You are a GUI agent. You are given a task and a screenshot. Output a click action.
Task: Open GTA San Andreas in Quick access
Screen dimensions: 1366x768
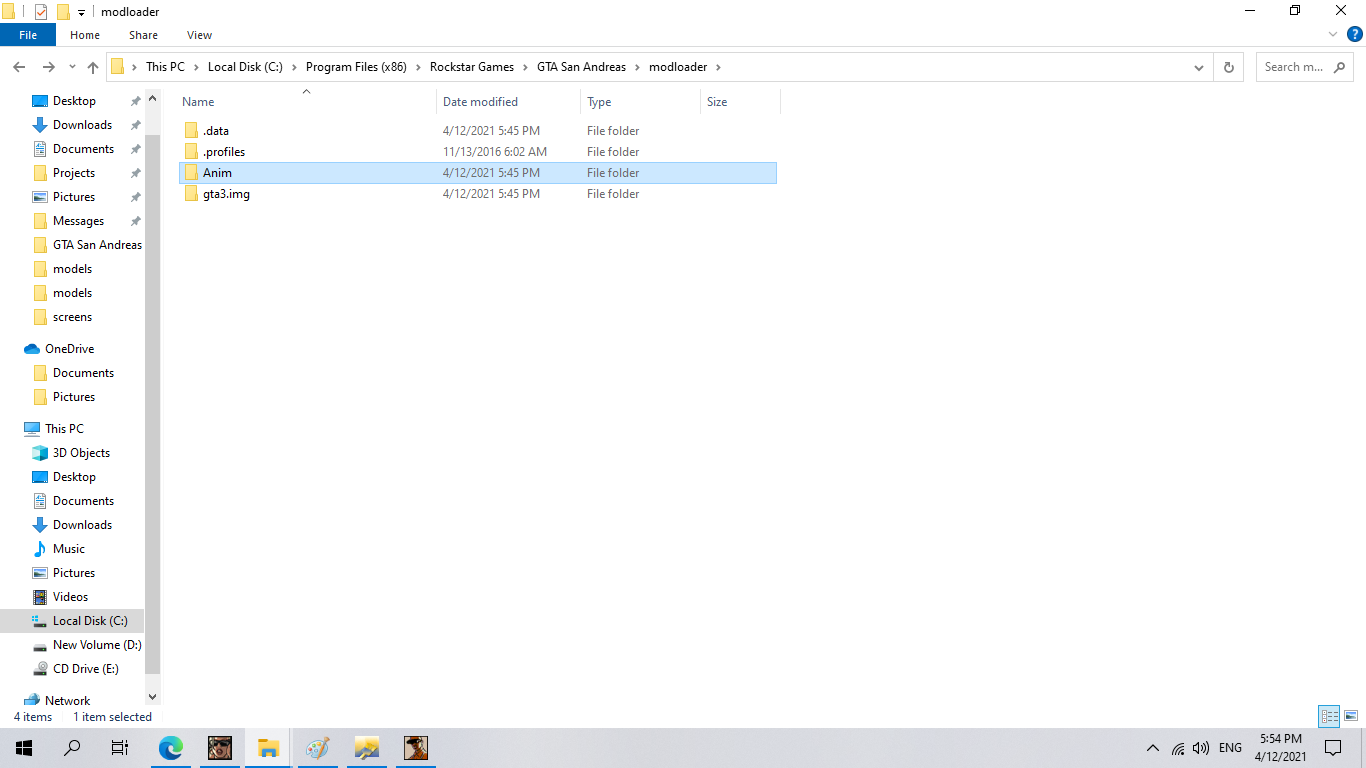[x=97, y=245]
